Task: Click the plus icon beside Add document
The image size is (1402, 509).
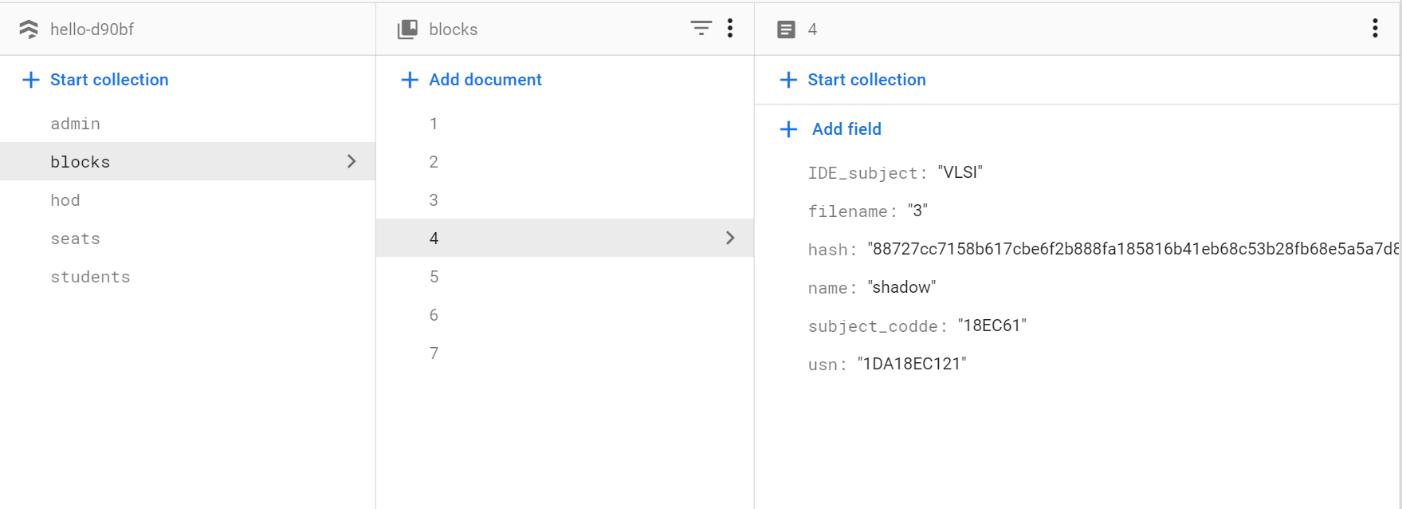Action: 409,80
